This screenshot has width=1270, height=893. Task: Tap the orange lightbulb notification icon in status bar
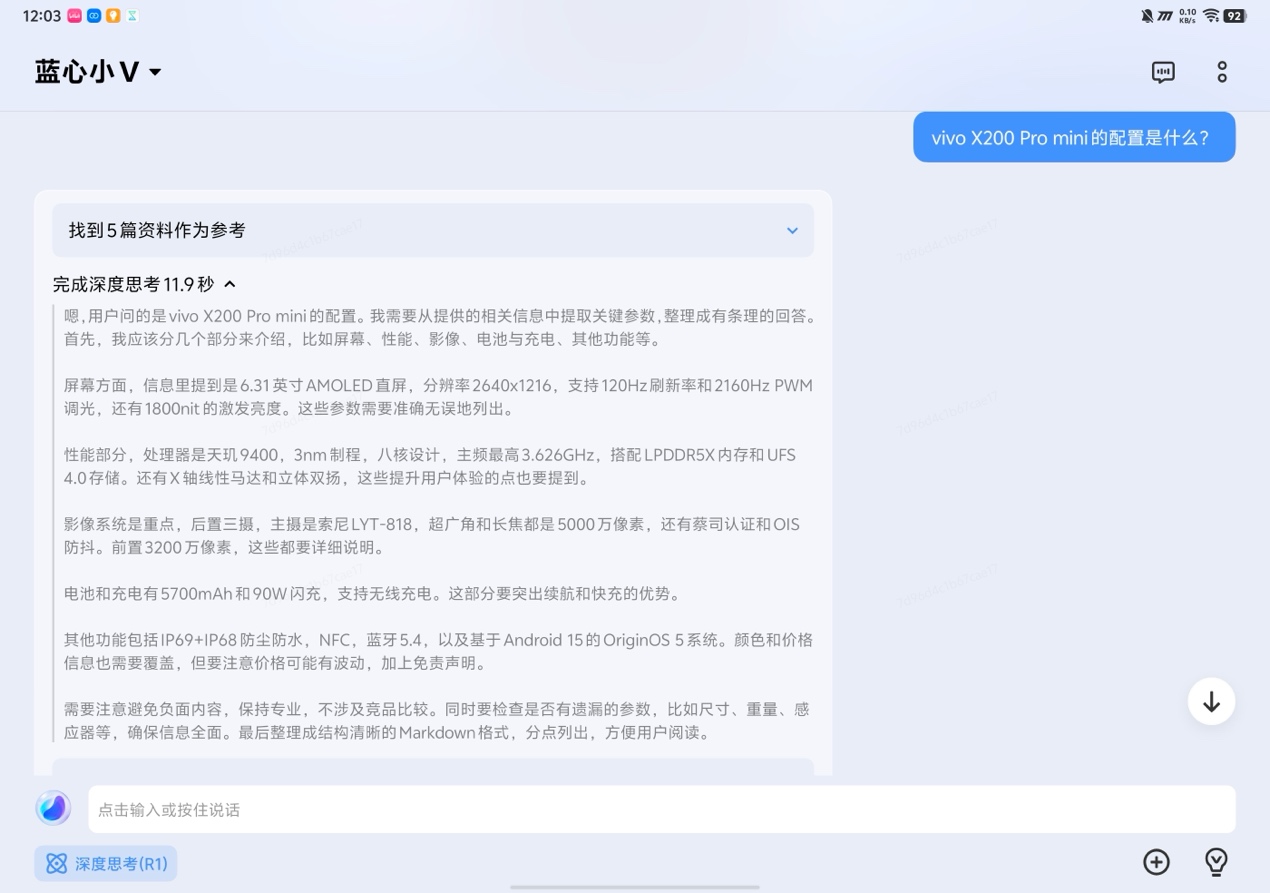click(x=113, y=16)
